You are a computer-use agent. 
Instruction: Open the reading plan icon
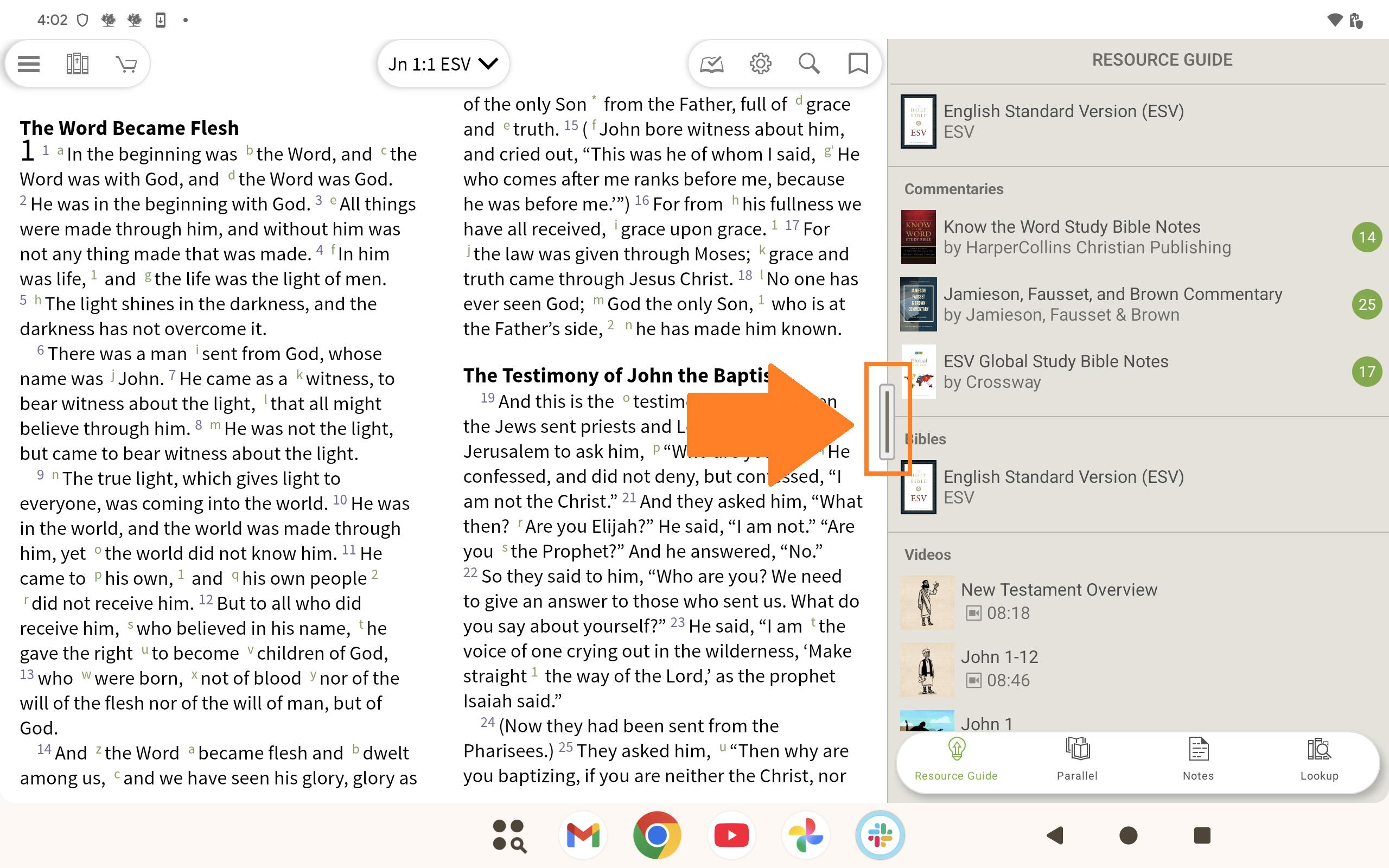[x=712, y=63]
